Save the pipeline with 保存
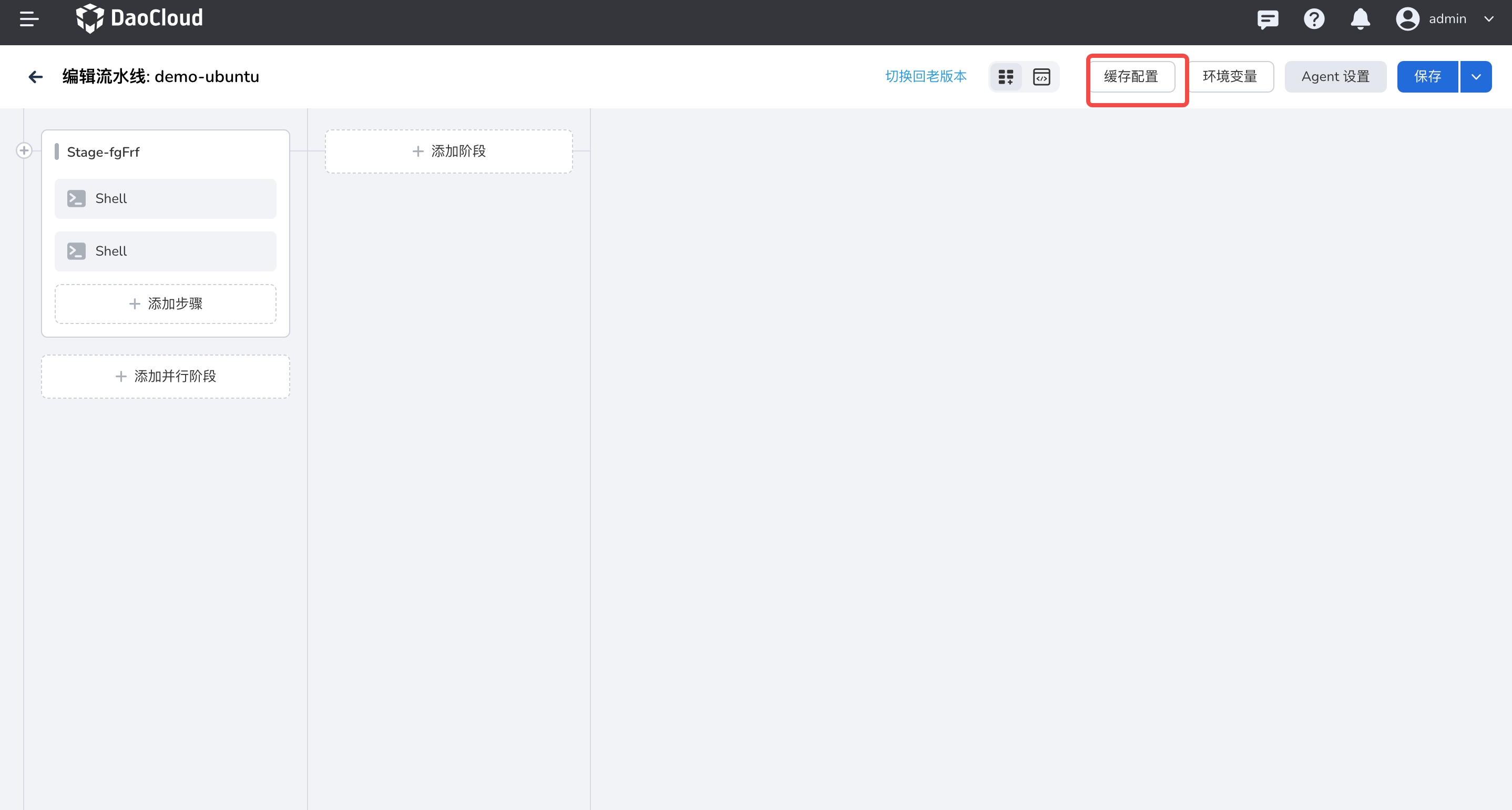The width and height of the screenshot is (1512, 810). pos(1427,77)
